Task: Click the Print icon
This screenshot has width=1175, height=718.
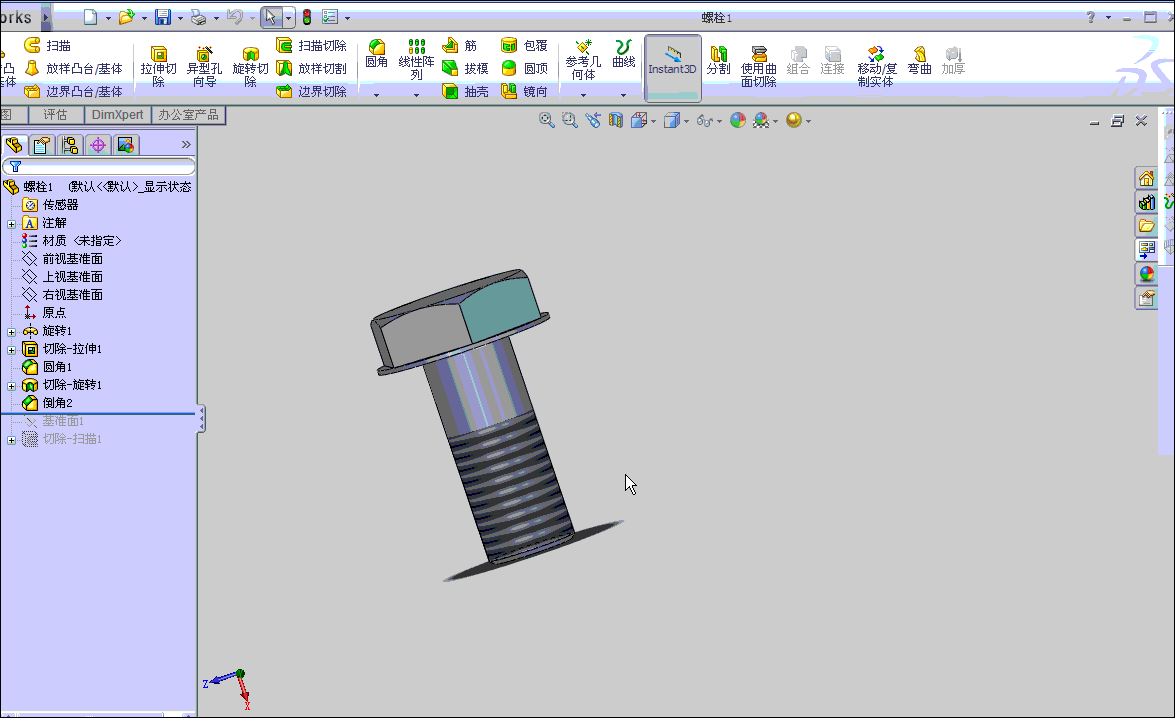Action: (199, 16)
